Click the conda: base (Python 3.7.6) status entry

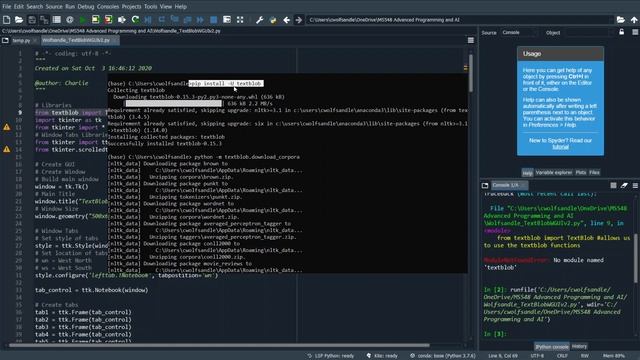tap(443, 356)
